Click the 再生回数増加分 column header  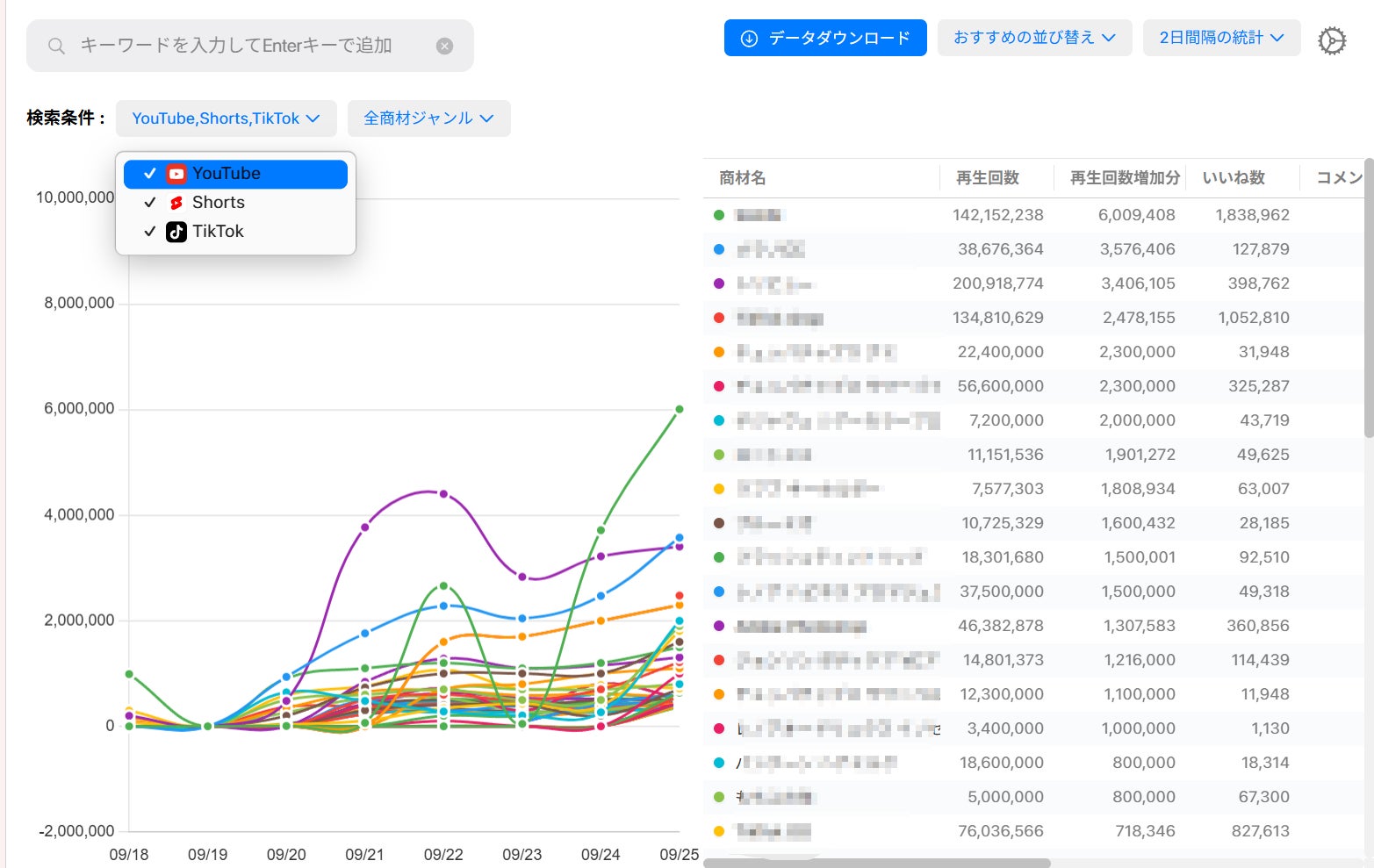pyautogui.click(x=1125, y=178)
